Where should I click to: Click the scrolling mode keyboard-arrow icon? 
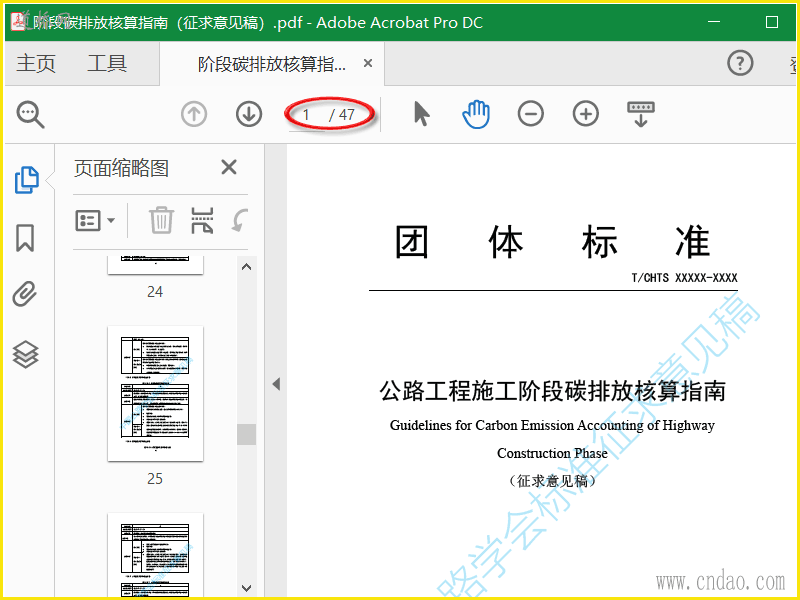641,114
